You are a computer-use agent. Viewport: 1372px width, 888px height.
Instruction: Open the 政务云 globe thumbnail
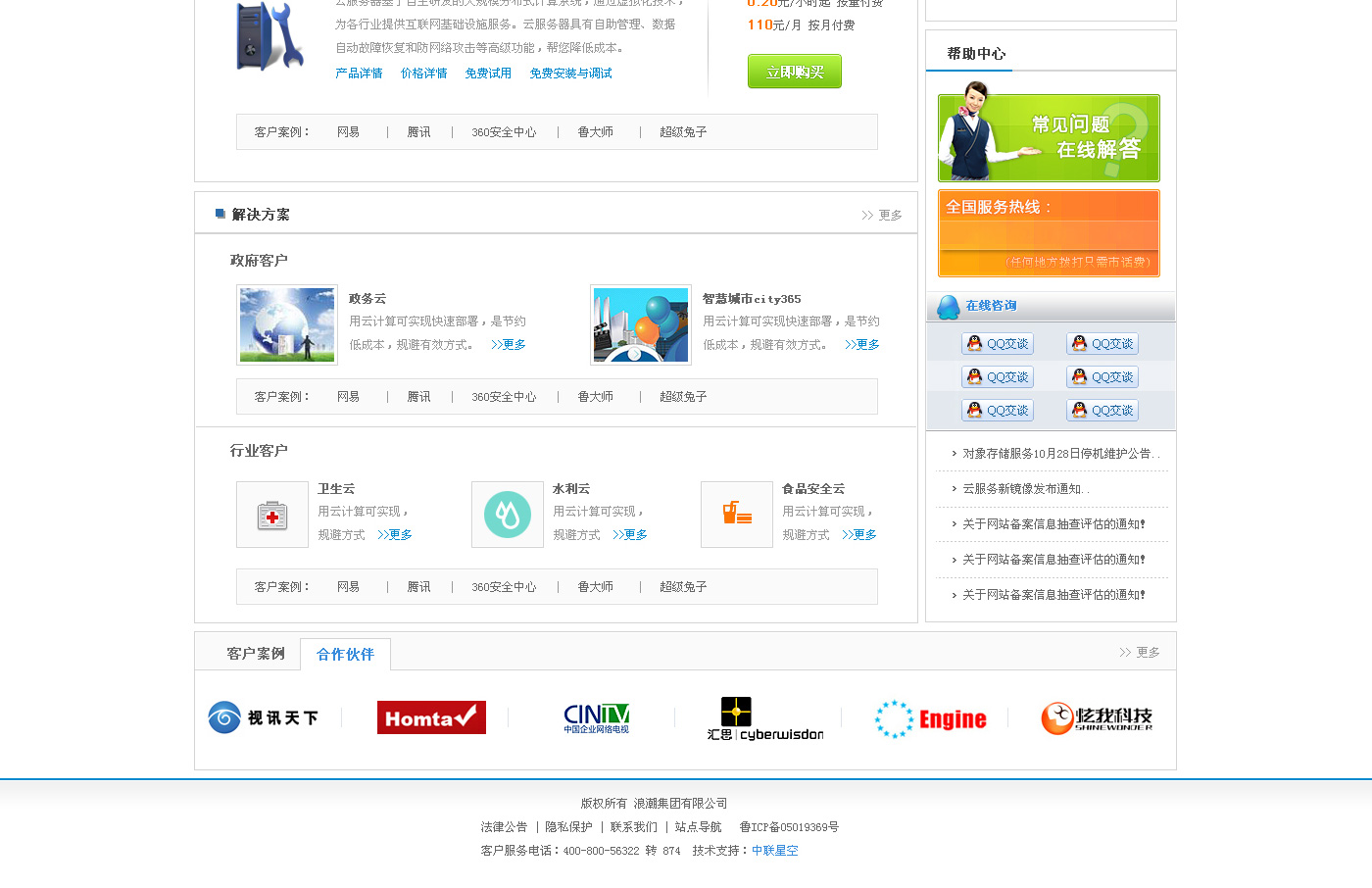coord(287,325)
